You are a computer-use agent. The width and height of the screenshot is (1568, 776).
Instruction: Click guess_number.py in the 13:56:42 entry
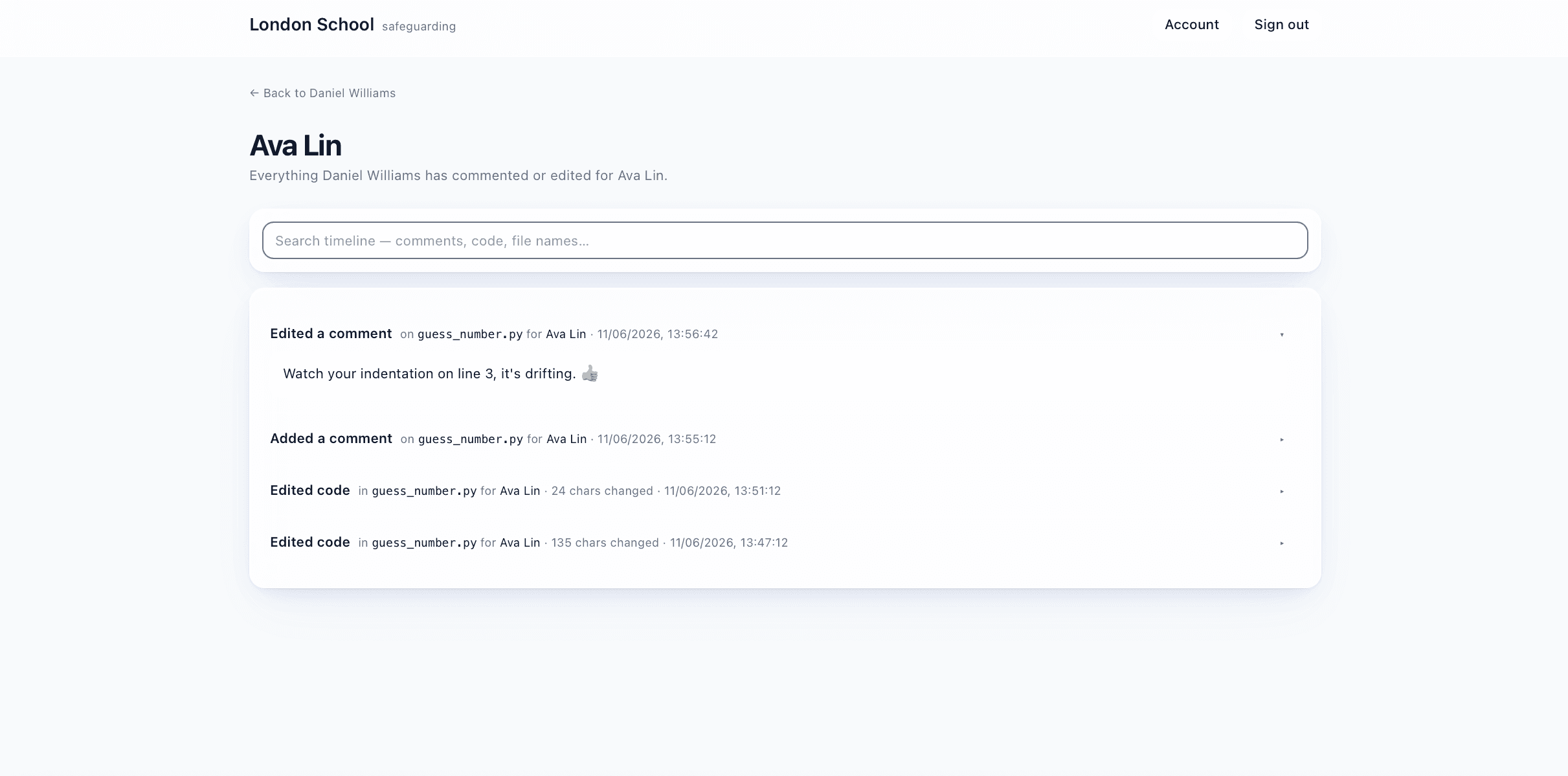pyautogui.click(x=470, y=334)
